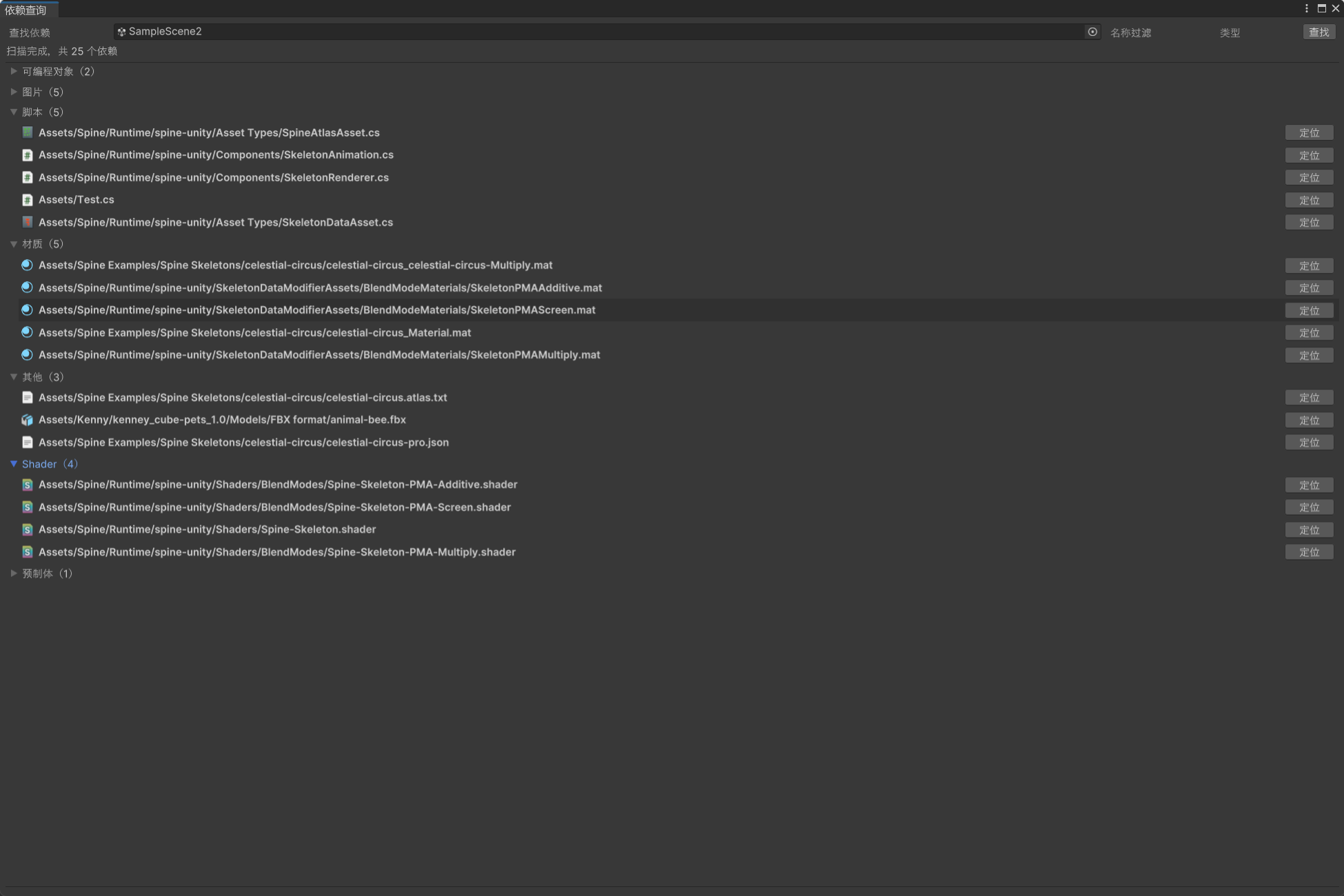Select the Spine-Skeleton.shader path text
Image resolution: width=1344 pixels, height=896 pixels.
207,529
